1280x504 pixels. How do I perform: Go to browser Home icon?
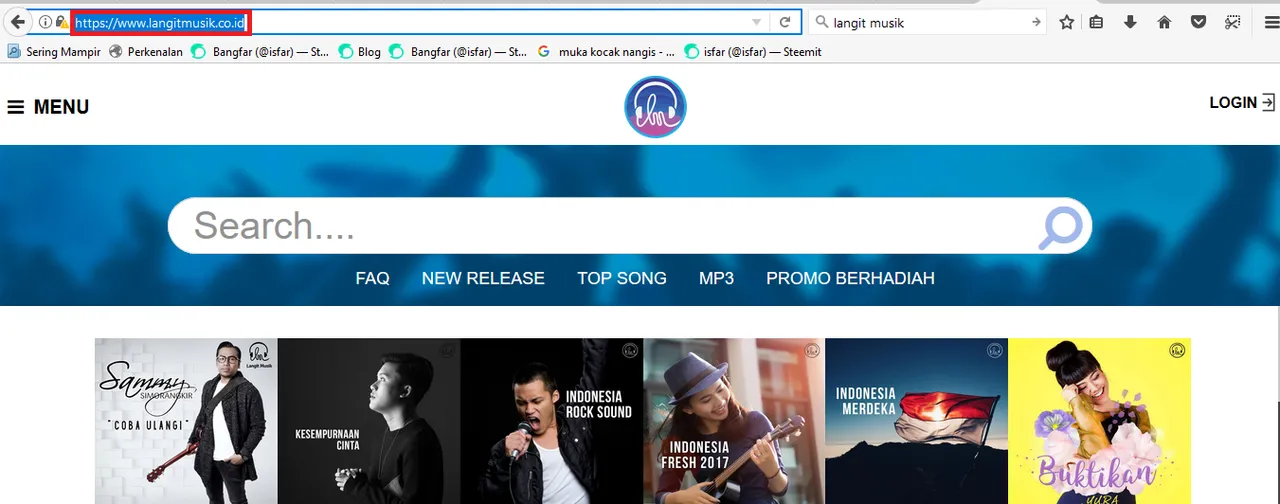[1164, 22]
